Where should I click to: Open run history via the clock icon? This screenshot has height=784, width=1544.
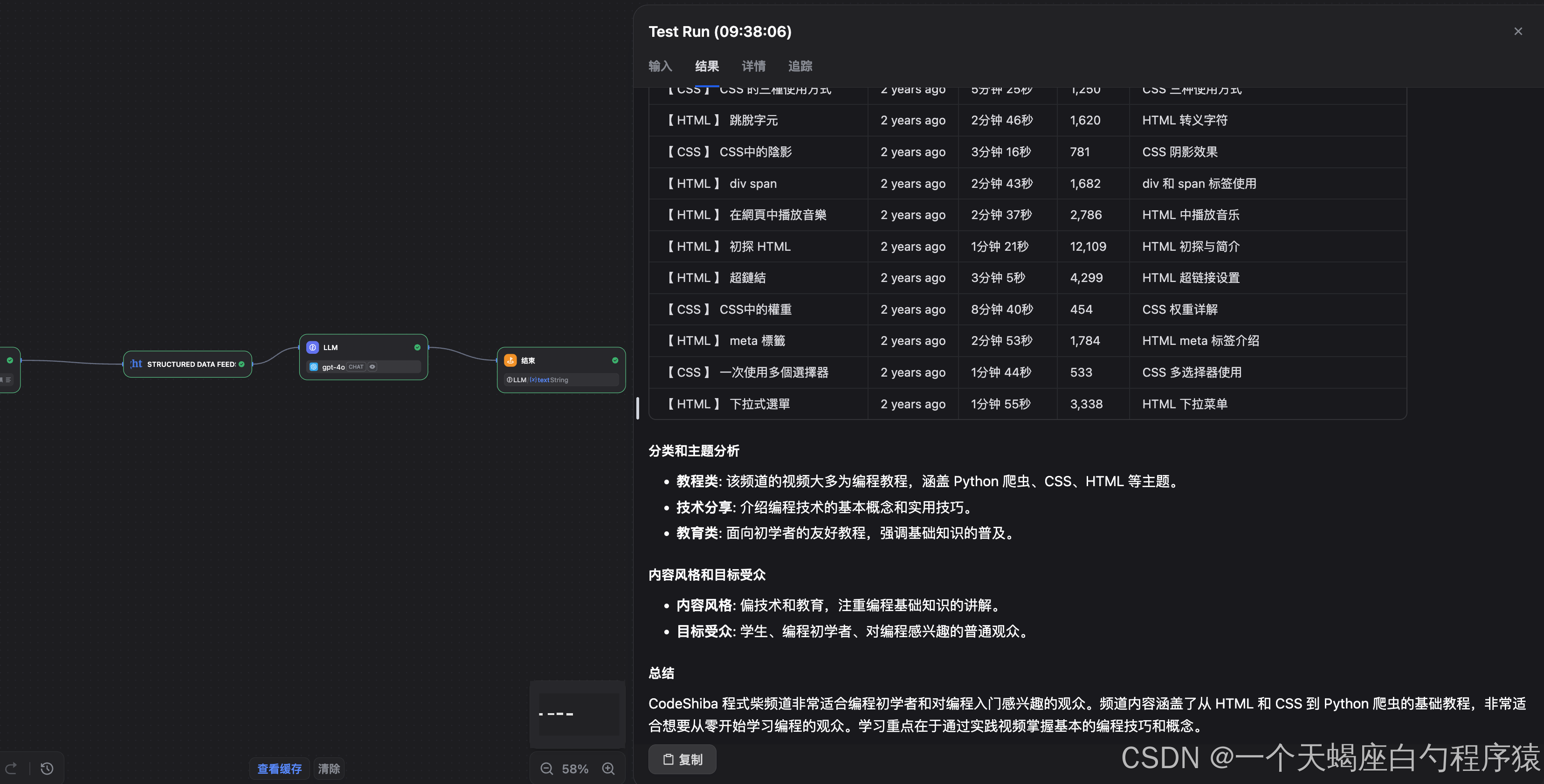pyautogui.click(x=47, y=768)
